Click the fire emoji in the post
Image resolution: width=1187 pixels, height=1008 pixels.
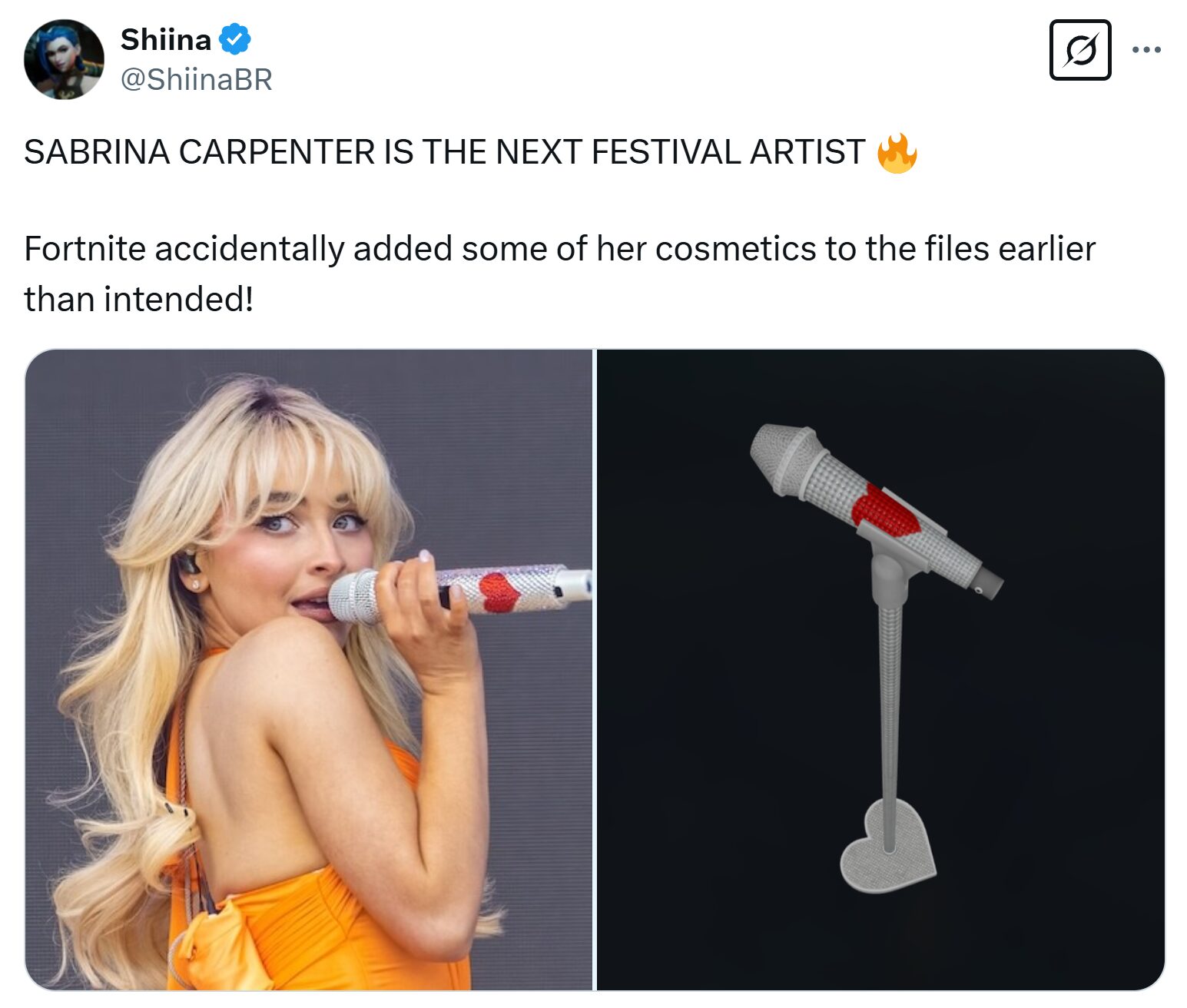coord(897,153)
